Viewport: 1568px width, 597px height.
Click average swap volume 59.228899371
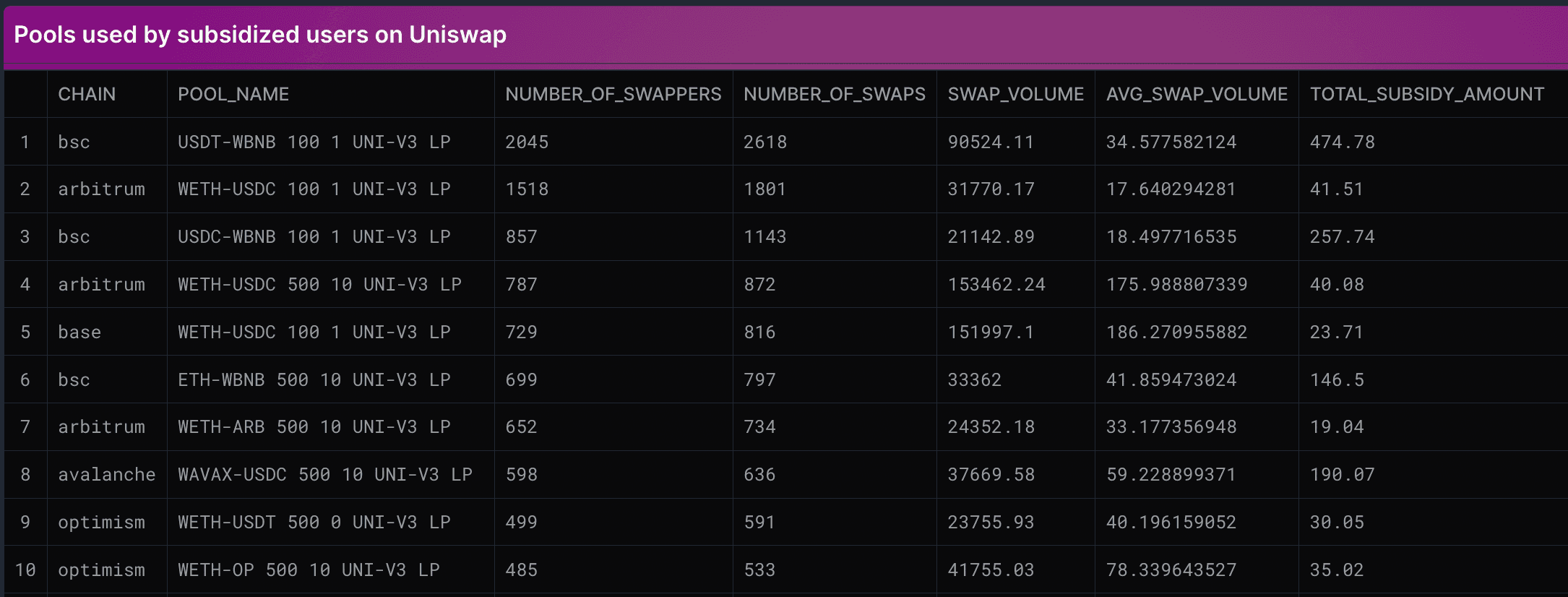tap(1171, 474)
